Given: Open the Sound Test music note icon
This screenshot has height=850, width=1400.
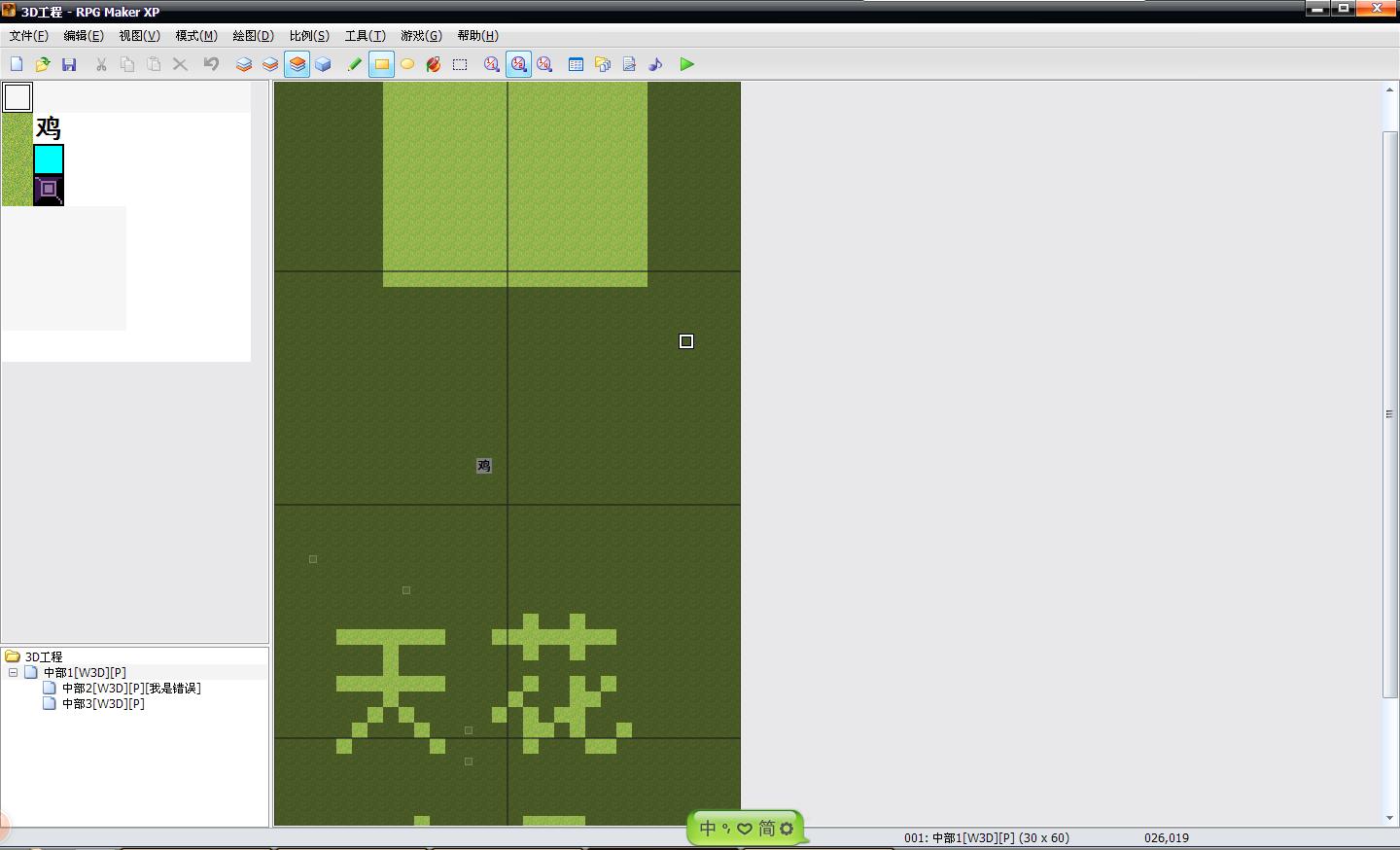Looking at the screenshot, I should point(655,64).
